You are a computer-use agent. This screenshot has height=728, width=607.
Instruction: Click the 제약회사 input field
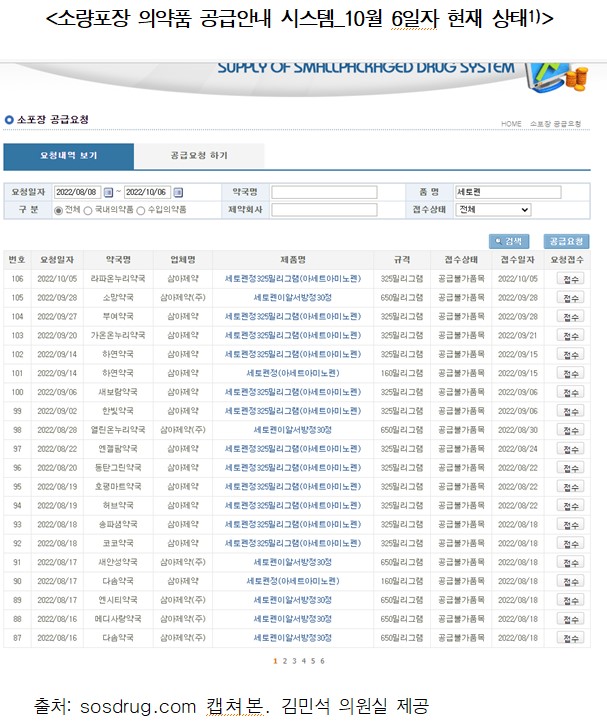(309, 210)
